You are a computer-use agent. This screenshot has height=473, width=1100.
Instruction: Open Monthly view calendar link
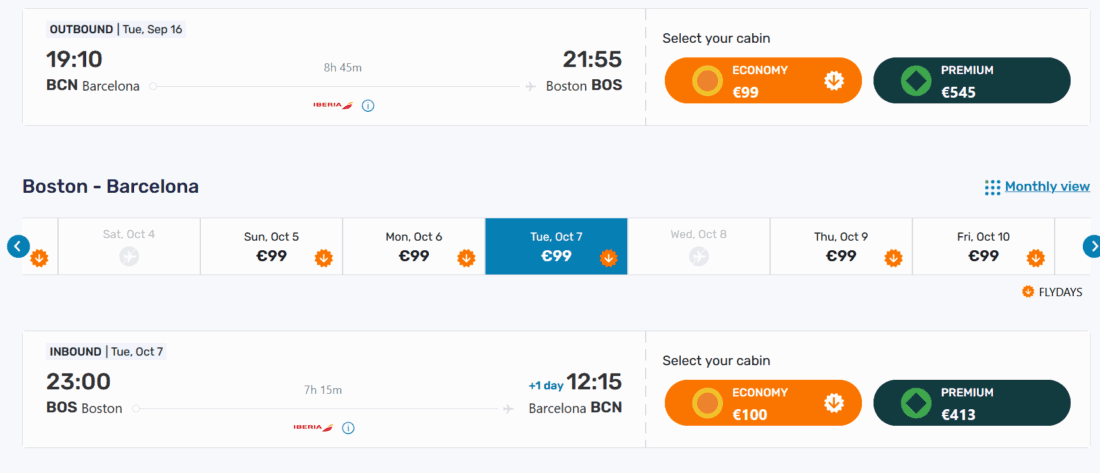[x=1047, y=187]
